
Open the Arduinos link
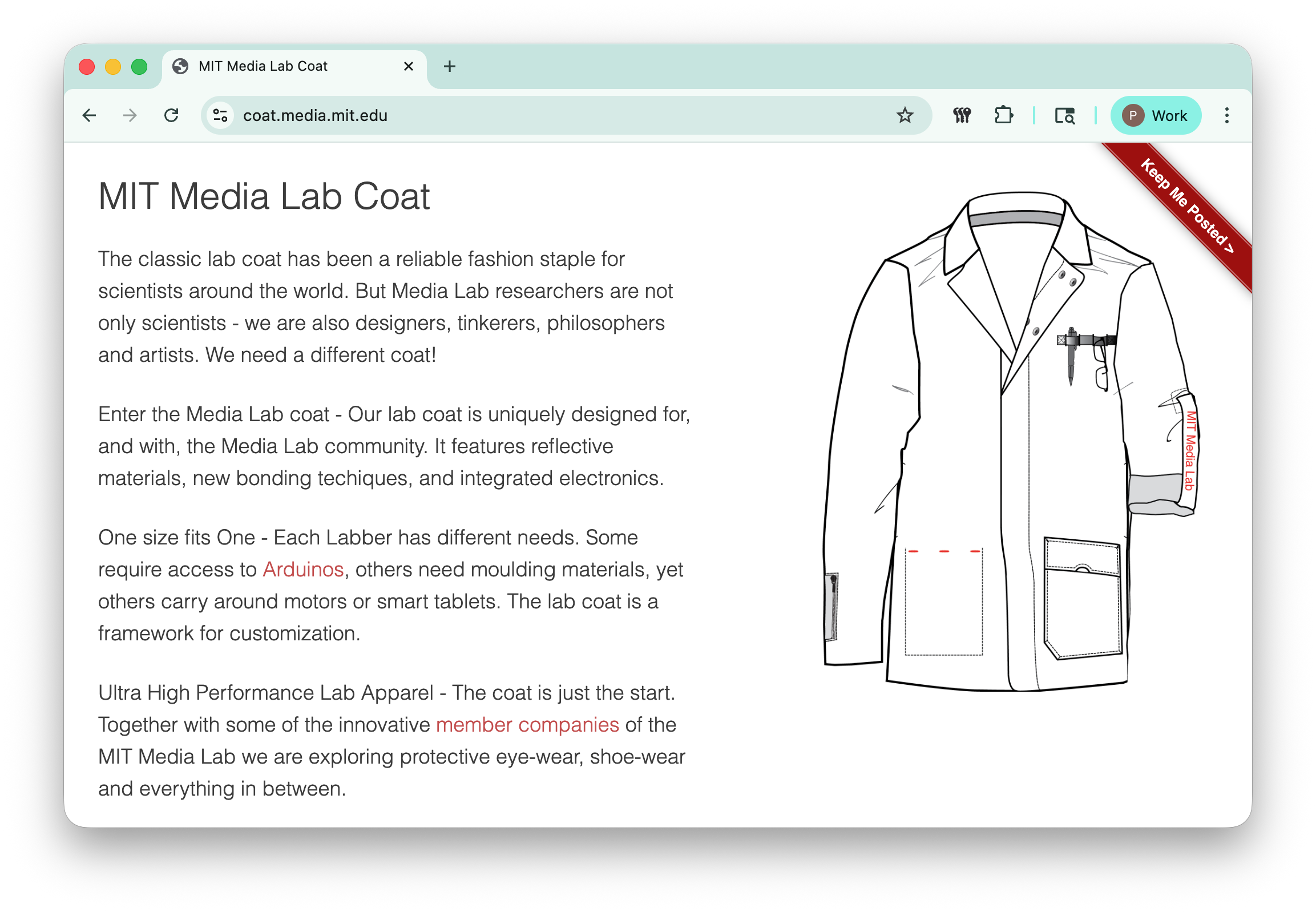(302, 569)
